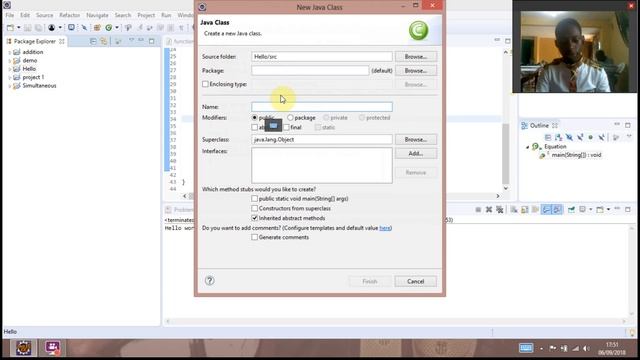Maximize the Package Explorer view
The height and width of the screenshot is (360, 640).
[152, 41]
